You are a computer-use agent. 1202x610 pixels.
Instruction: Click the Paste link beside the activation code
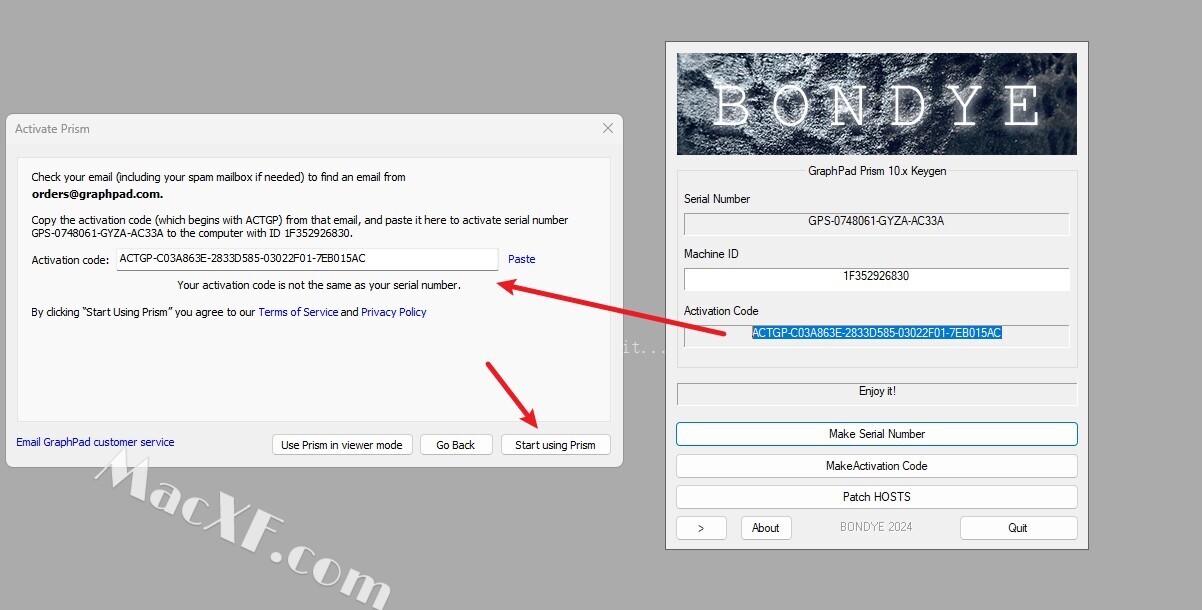[x=522, y=259]
